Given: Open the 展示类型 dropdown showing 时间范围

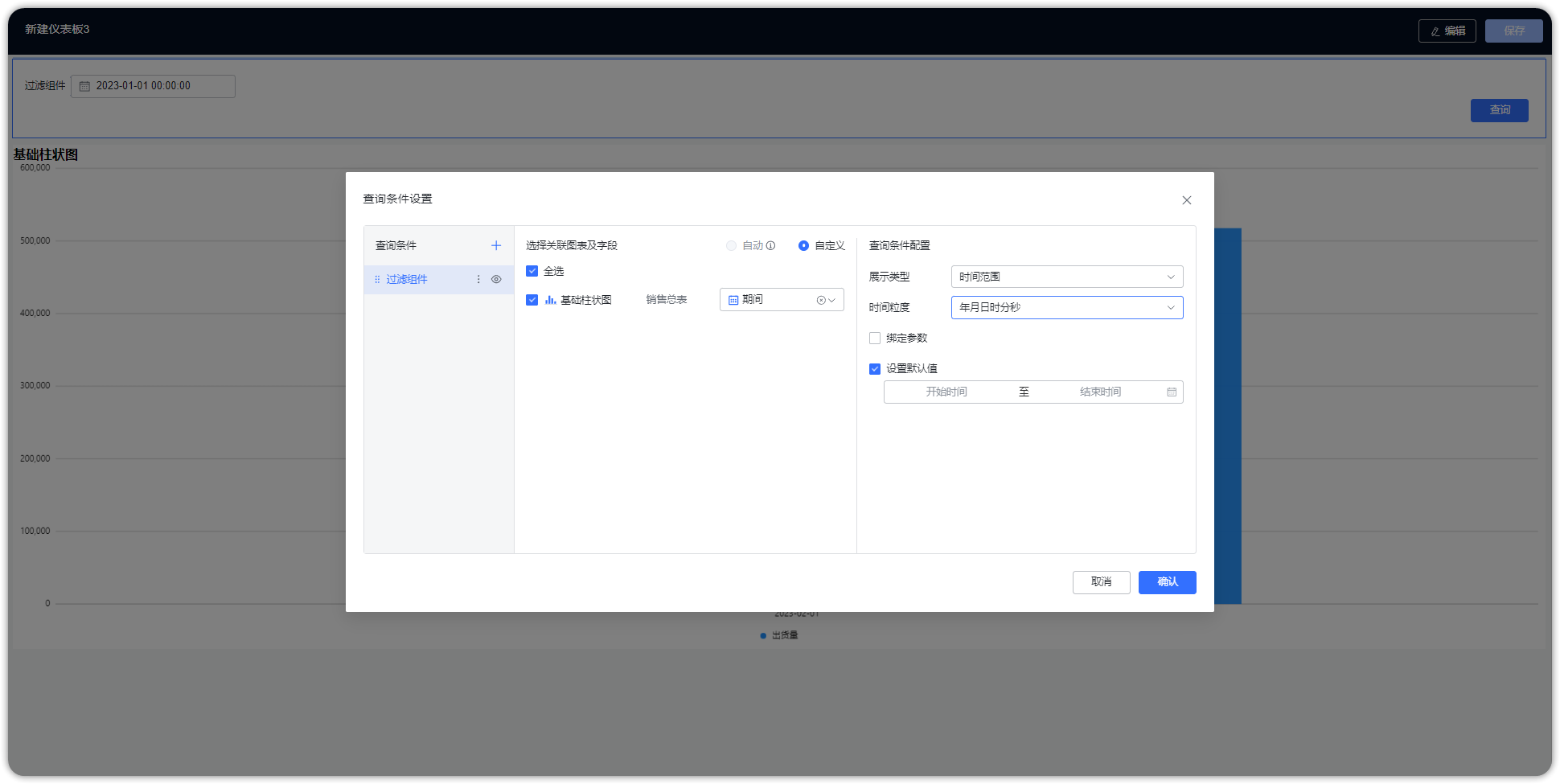Looking at the screenshot, I should (1067, 277).
